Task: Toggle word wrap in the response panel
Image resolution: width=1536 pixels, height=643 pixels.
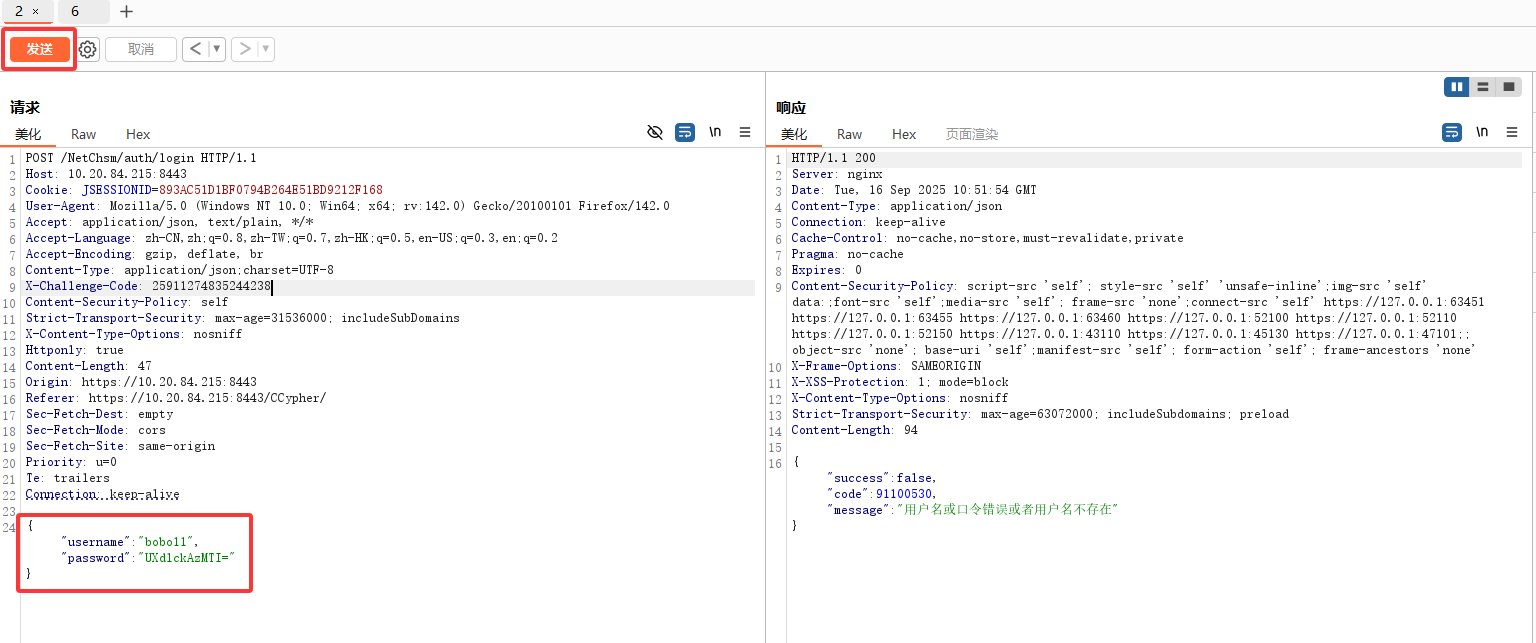Action: click(1452, 132)
